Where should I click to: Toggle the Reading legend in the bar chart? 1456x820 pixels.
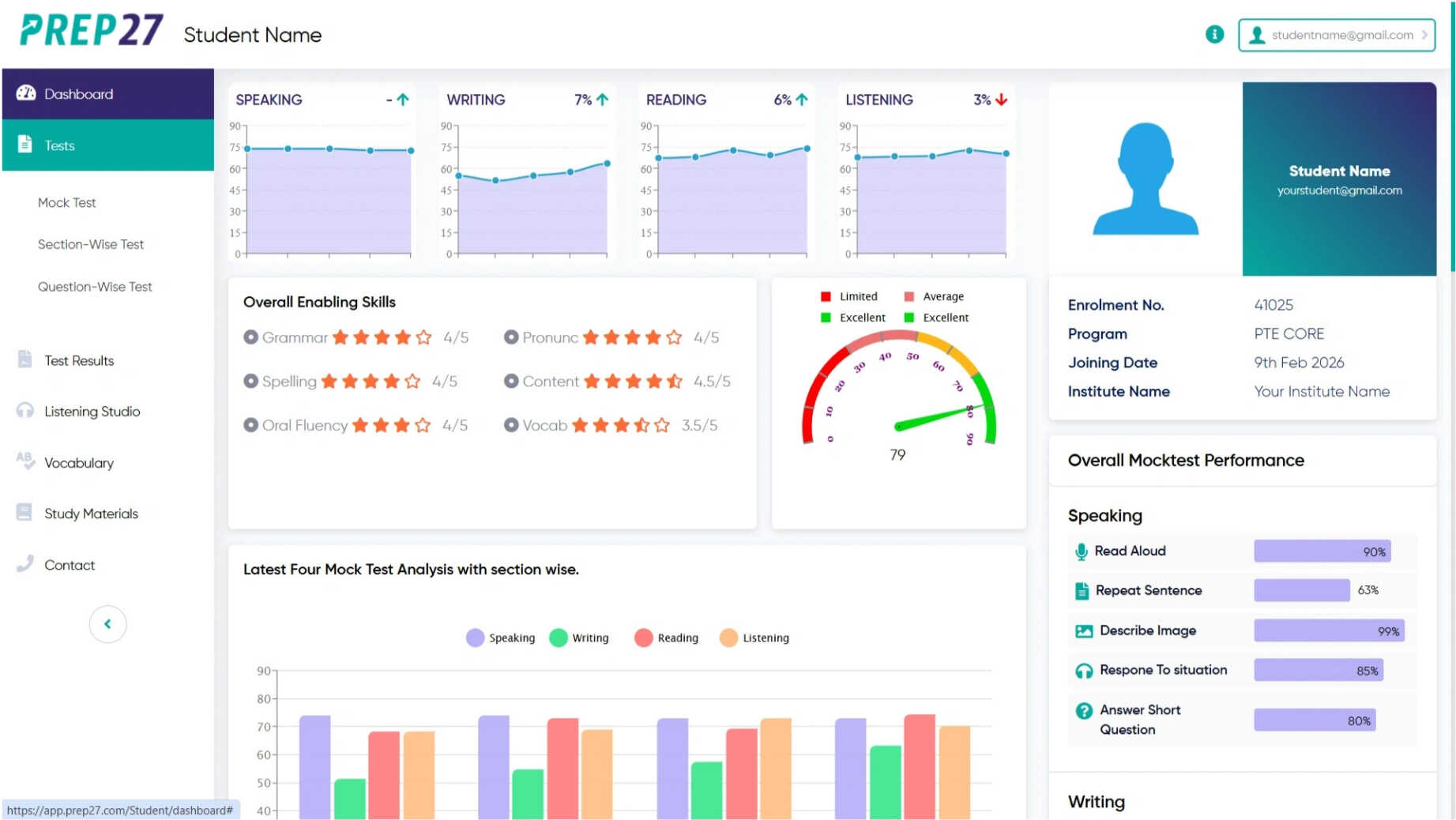[x=666, y=638]
